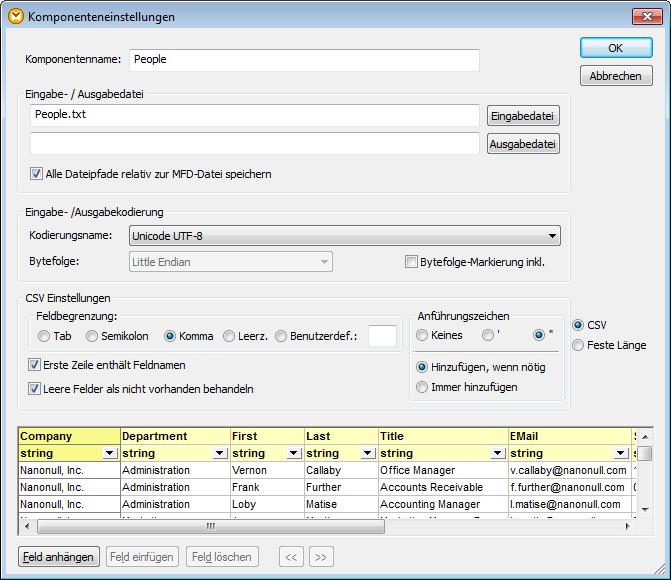Image resolution: width=671 pixels, height=580 pixels.
Task: Click the Abbrechen button
Action: coord(616,76)
